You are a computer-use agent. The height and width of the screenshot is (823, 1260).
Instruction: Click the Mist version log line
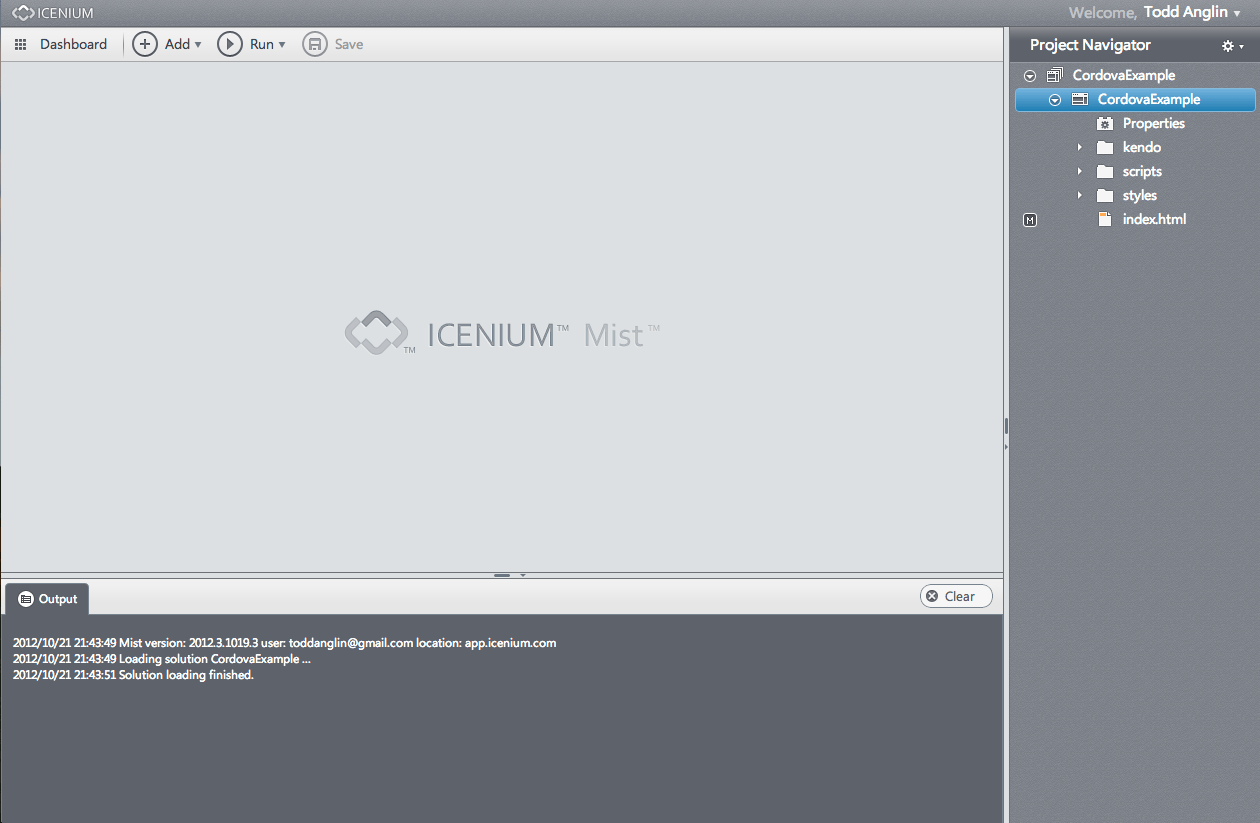(x=285, y=643)
